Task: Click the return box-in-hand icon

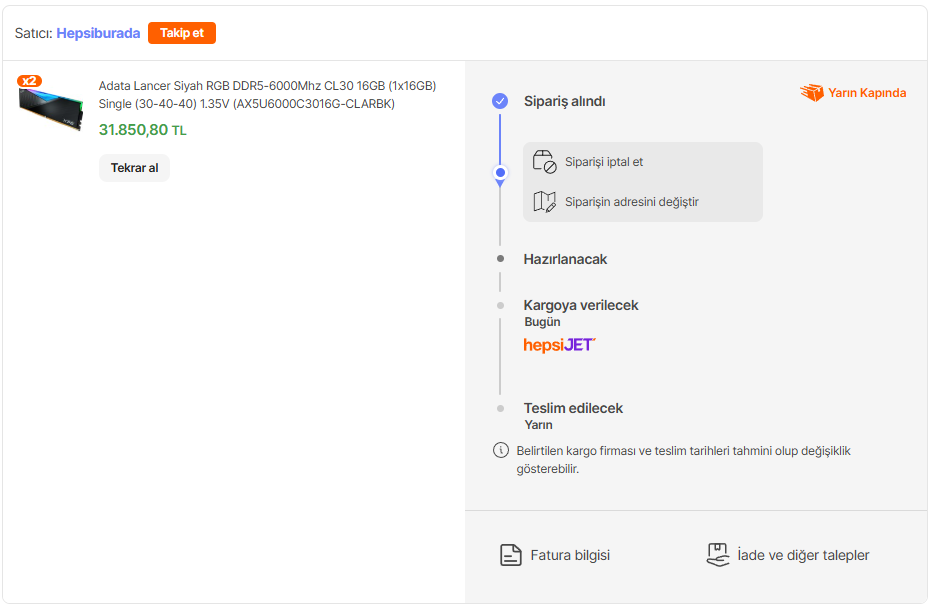Action: point(718,555)
